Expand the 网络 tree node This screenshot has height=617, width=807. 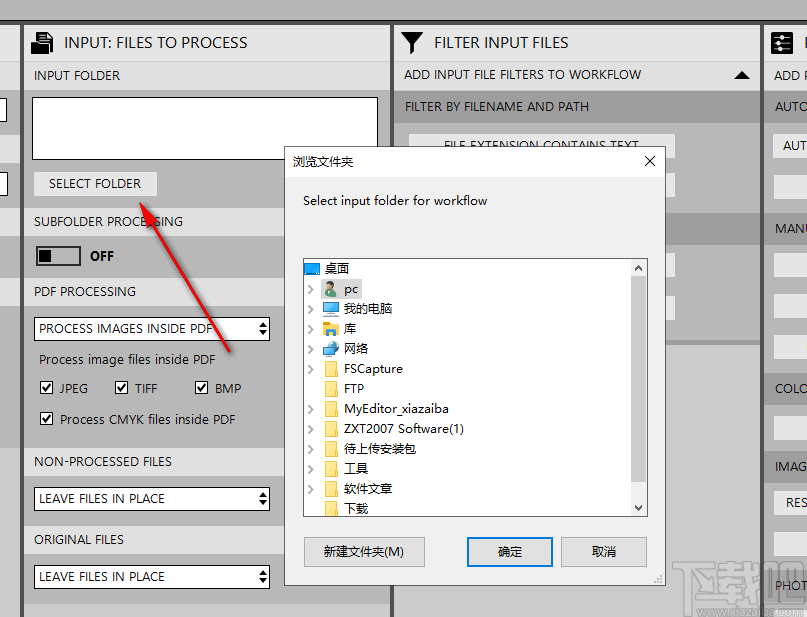pyautogui.click(x=310, y=349)
